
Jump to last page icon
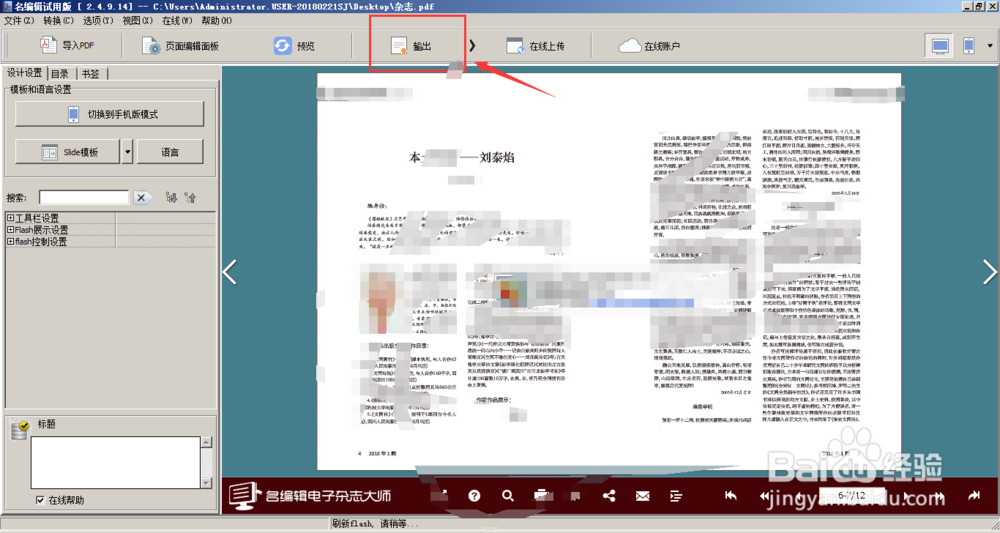tap(974, 495)
